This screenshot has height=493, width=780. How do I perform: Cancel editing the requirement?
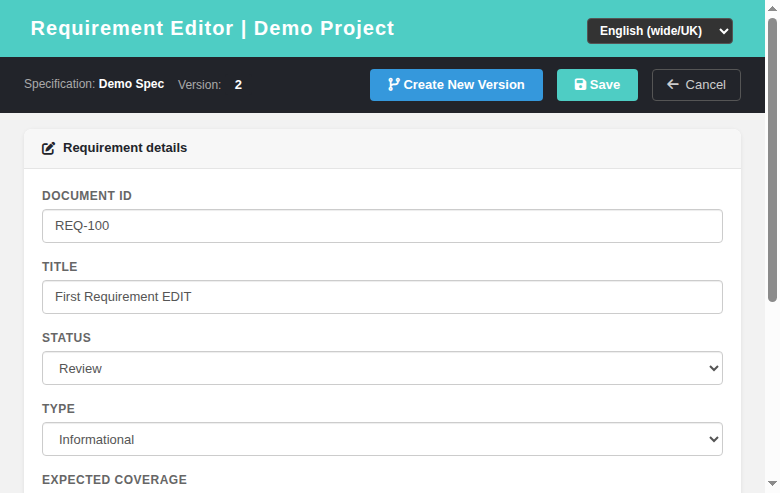pos(696,85)
